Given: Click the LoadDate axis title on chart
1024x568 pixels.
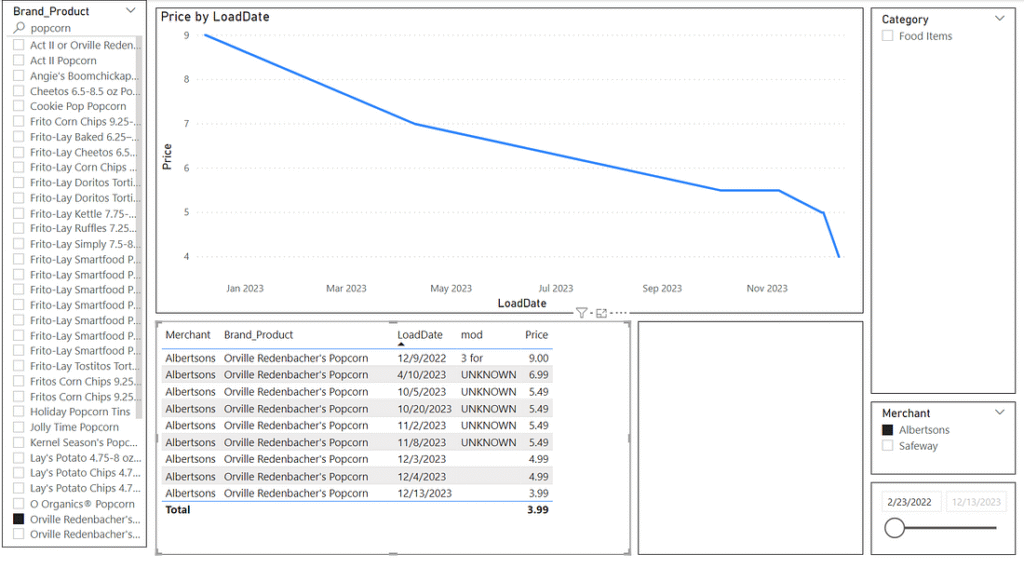Looking at the screenshot, I should 522,303.
